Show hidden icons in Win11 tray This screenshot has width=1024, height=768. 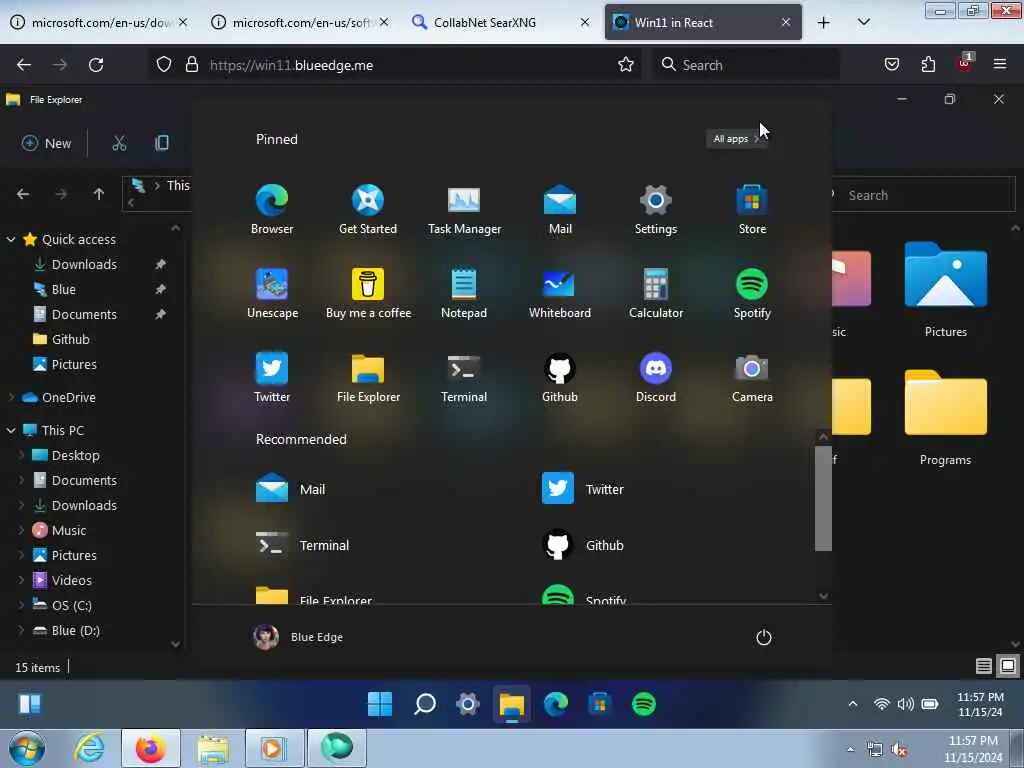coord(852,704)
